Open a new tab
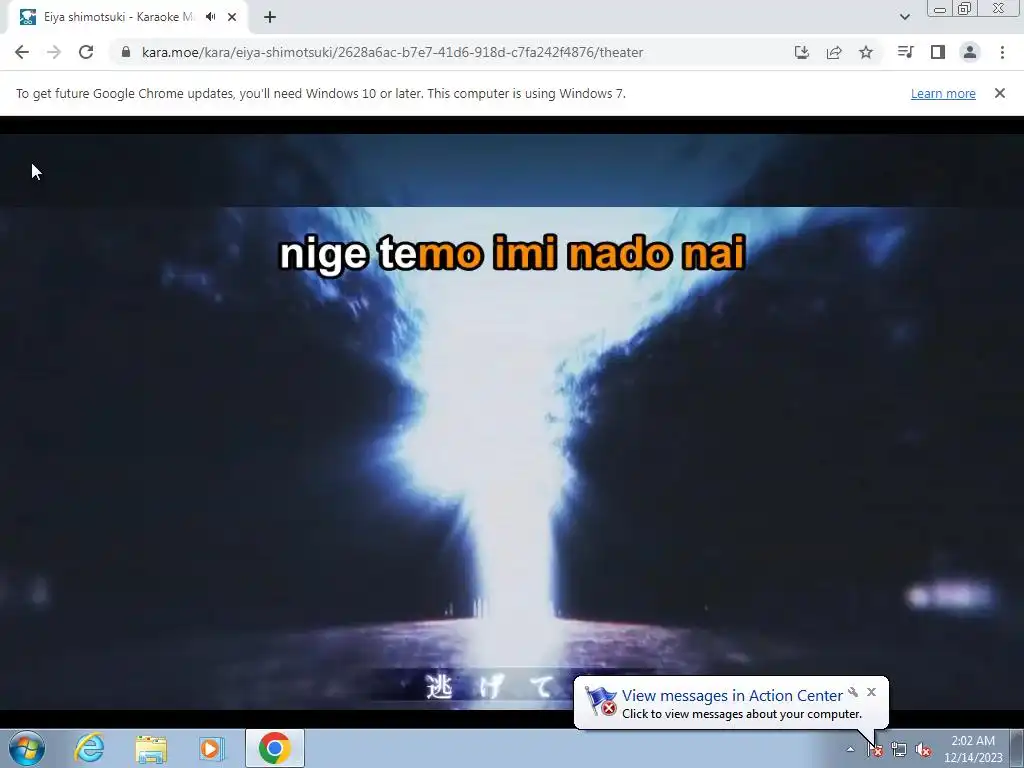This screenshot has width=1024, height=768. [270, 17]
